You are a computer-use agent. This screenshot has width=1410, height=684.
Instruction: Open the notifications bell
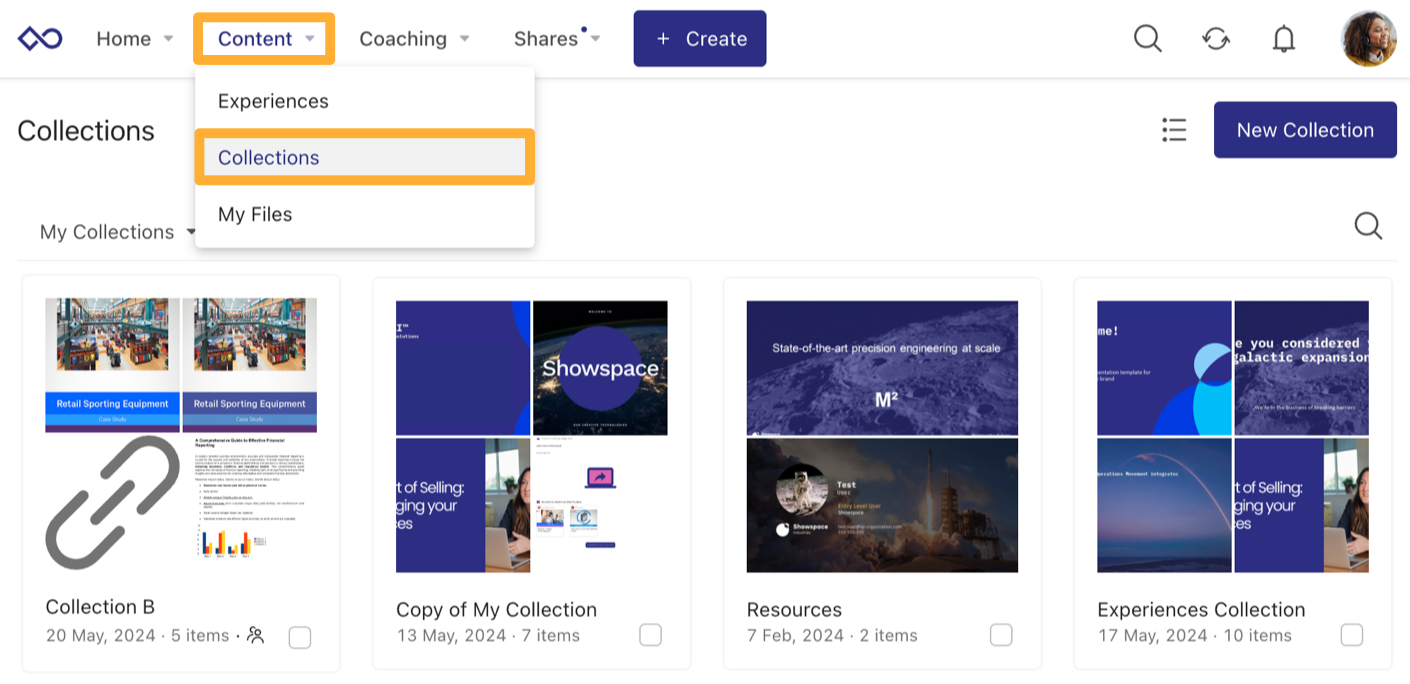coord(1283,39)
